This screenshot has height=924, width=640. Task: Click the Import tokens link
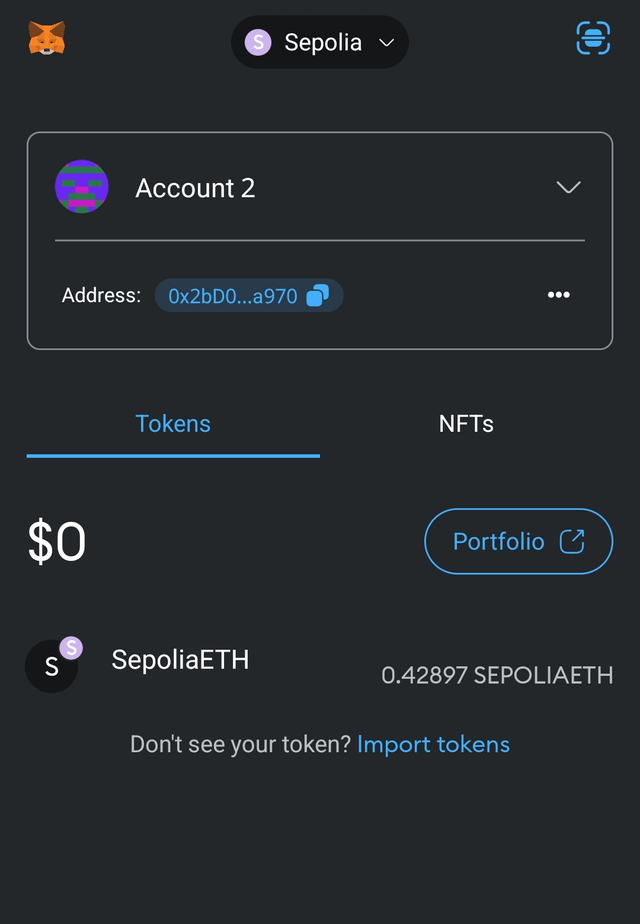433,744
